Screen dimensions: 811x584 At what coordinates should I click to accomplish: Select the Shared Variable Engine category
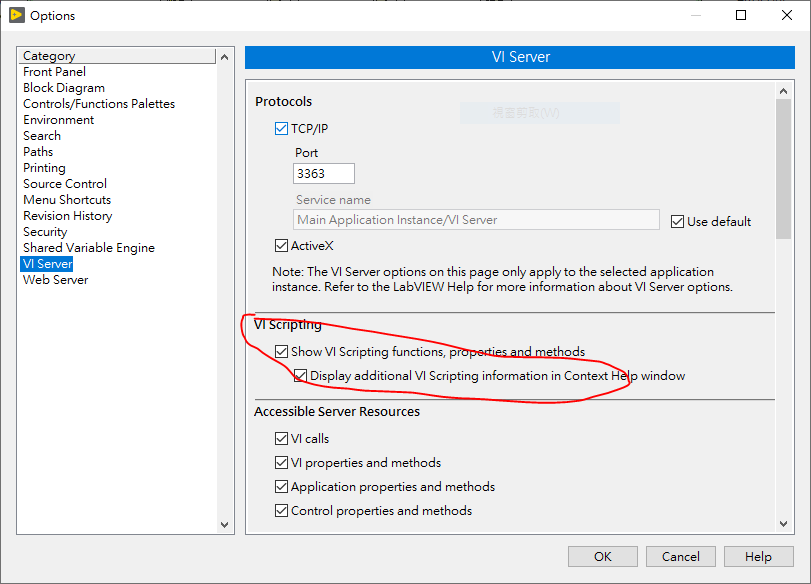tap(88, 247)
